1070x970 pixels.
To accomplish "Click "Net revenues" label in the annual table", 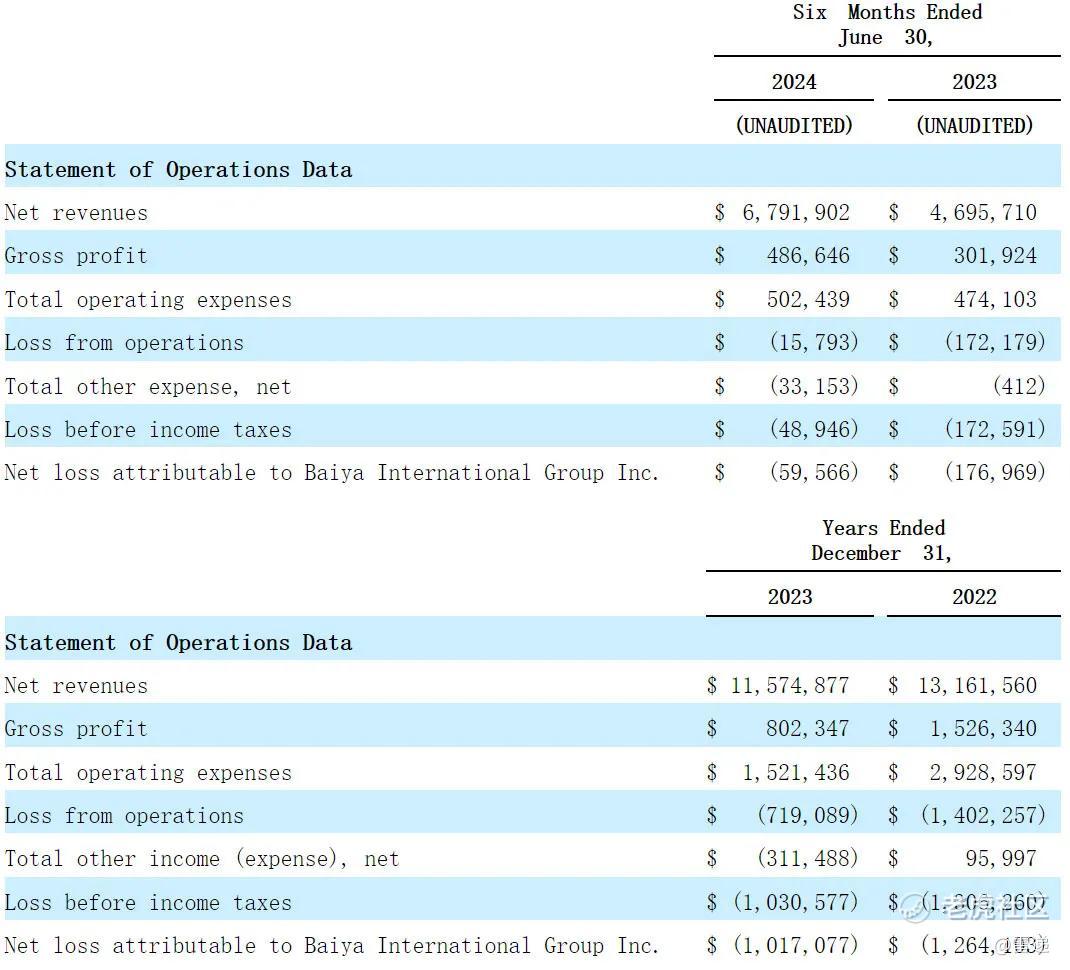I will pyautogui.click(x=76, y=686).
